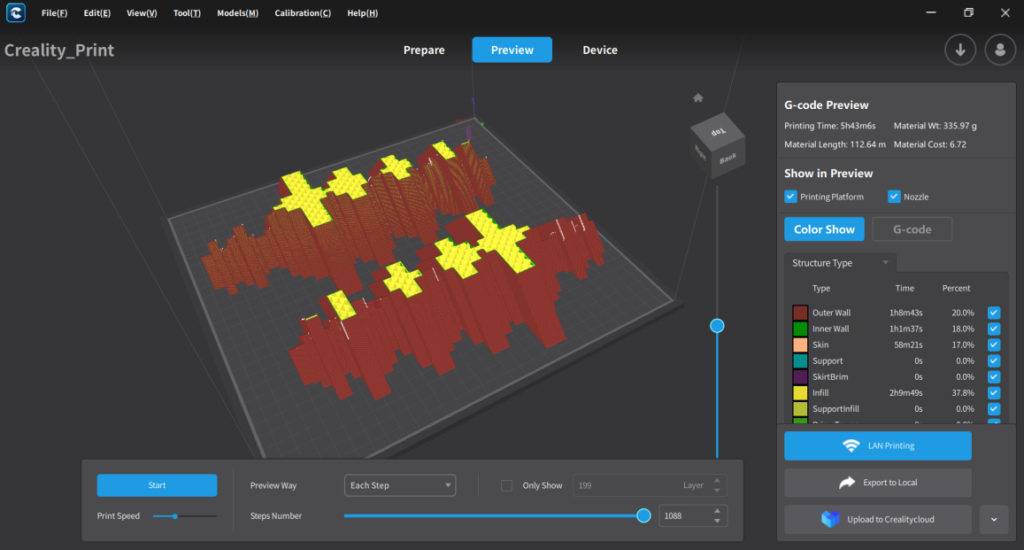Click the share arrow icon on Export
The width and height of the screenshot is (1024, 550).
[847, 482]
